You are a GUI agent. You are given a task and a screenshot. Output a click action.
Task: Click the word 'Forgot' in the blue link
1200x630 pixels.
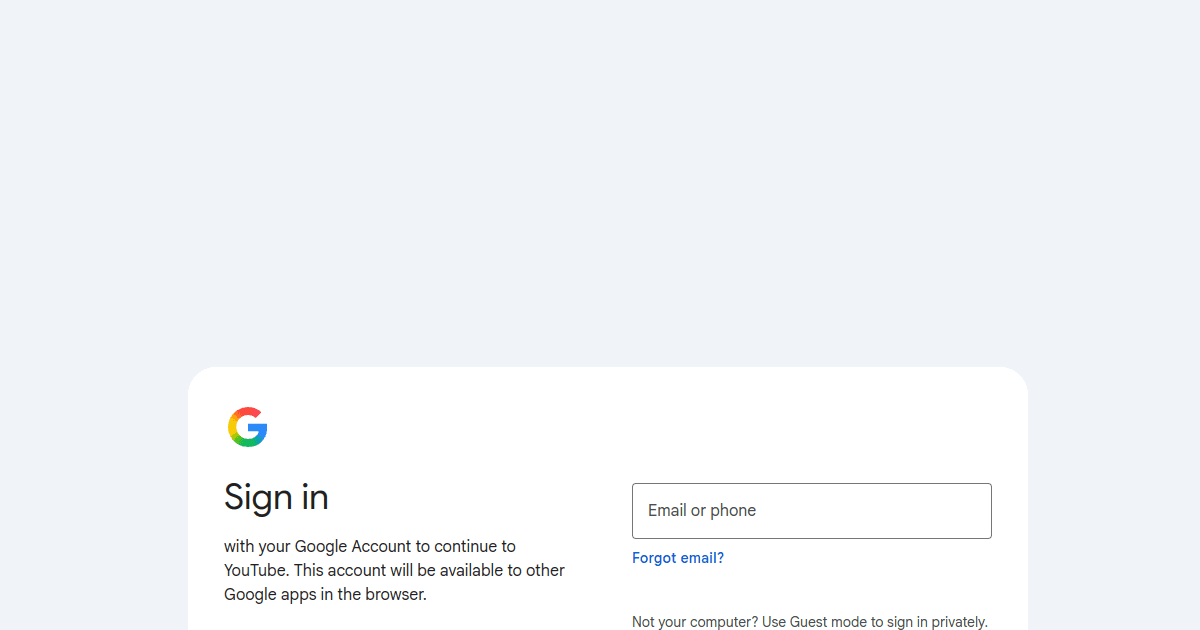(x=654, y=558)
